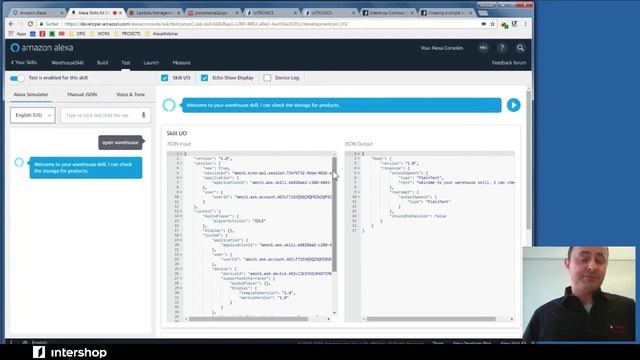640x360 pixels.
Task: Click the microphone icon in the utterance field
Action: [x=143, y=115]
